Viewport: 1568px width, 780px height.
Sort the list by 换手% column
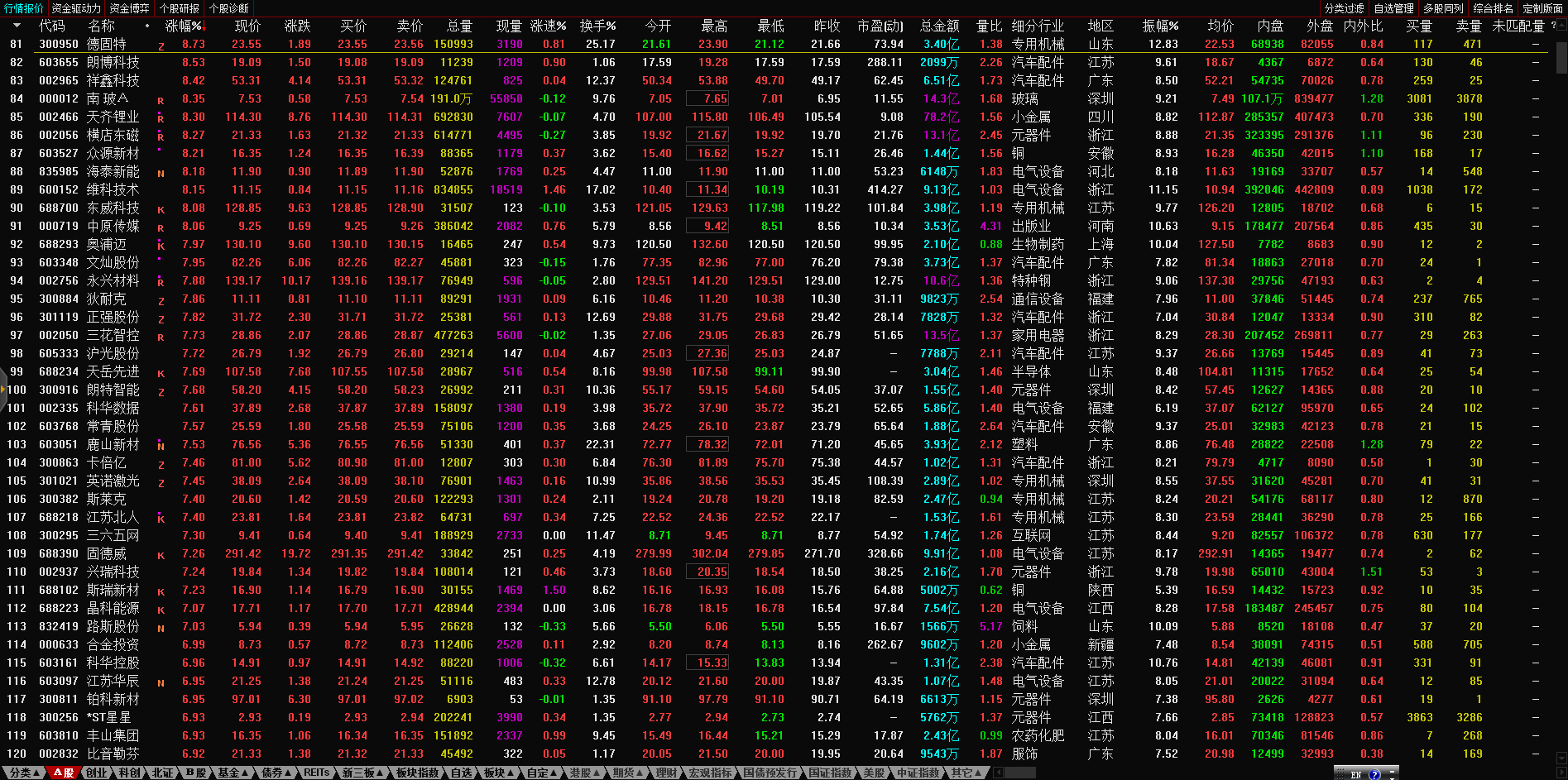point(597,26)
